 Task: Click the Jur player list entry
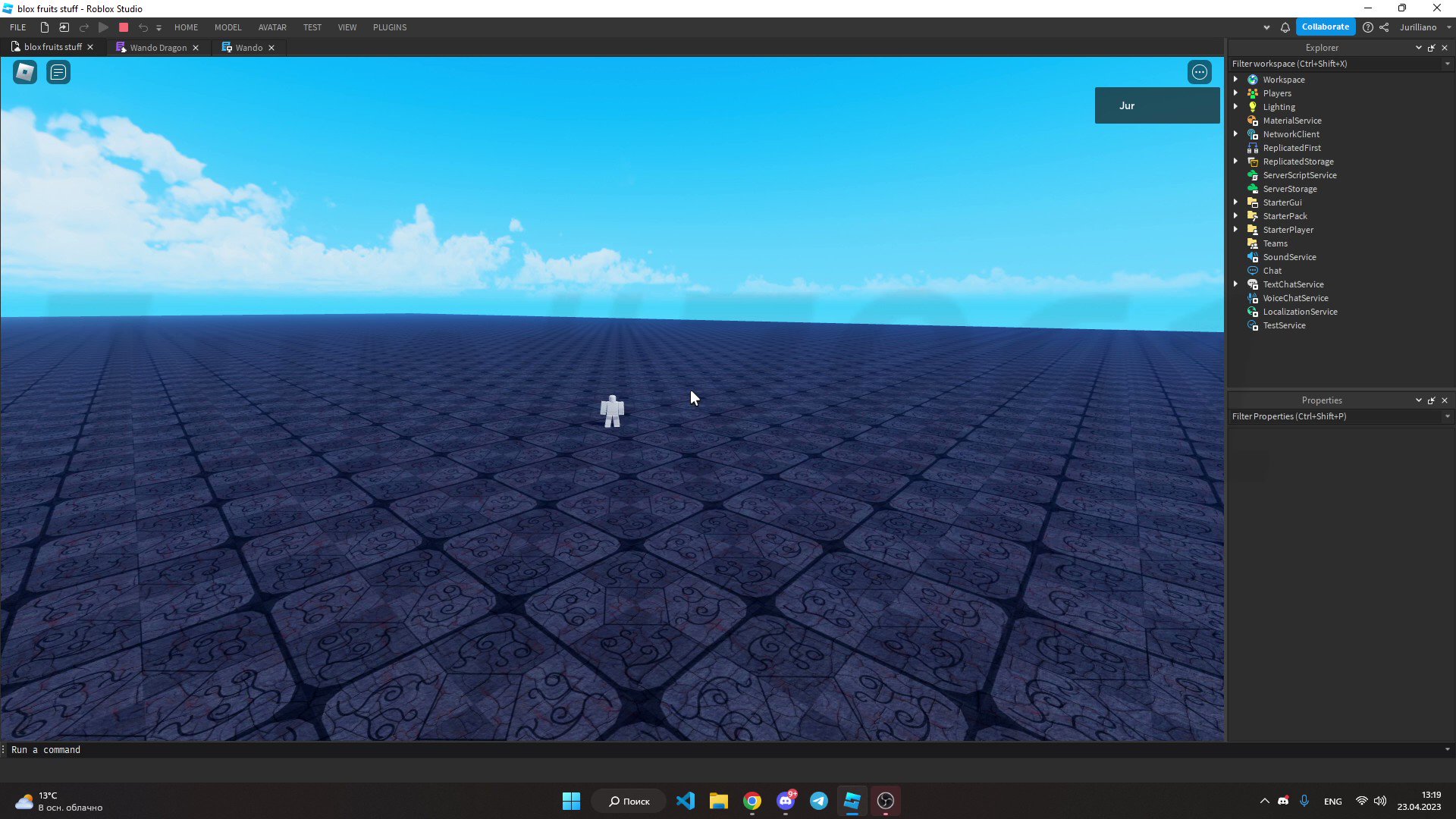point(1157,105)
